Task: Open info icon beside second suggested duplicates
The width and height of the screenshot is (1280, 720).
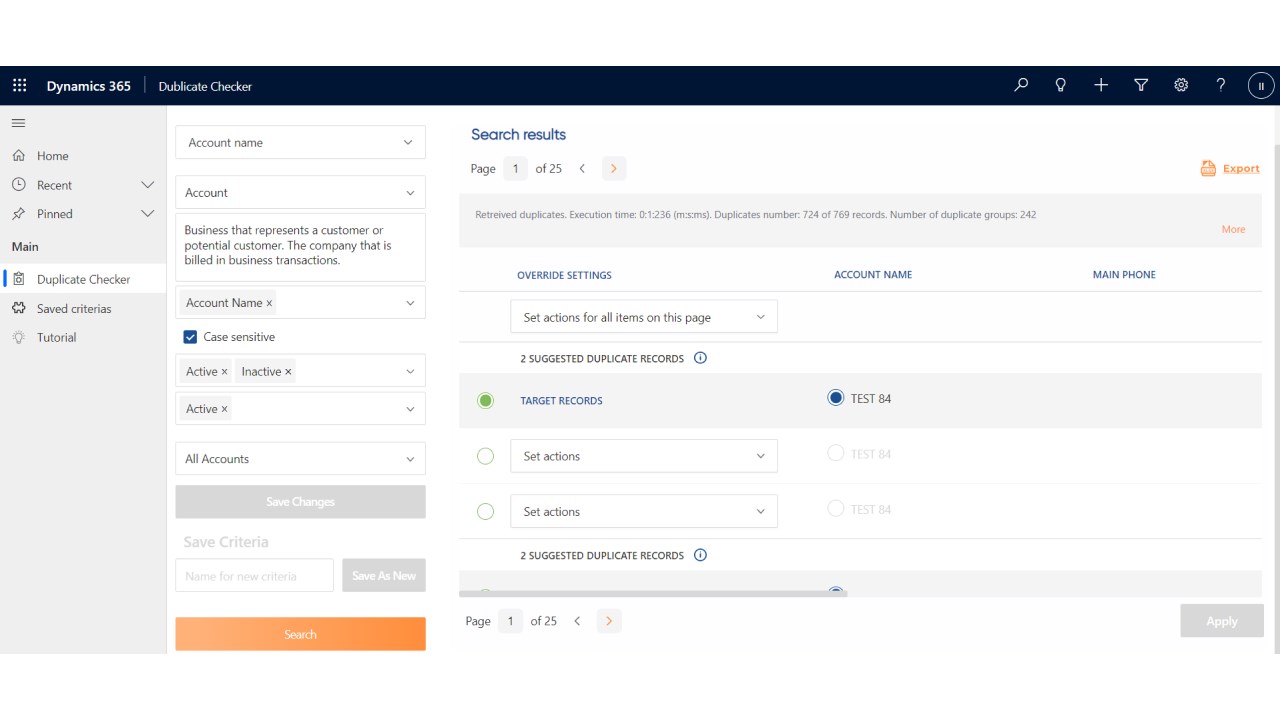Action: (x=700, y=555)
